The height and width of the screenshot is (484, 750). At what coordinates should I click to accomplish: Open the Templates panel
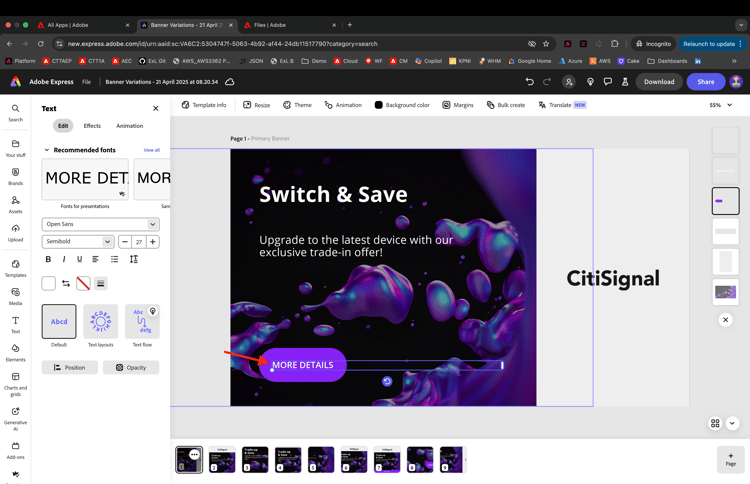(15, 268)
